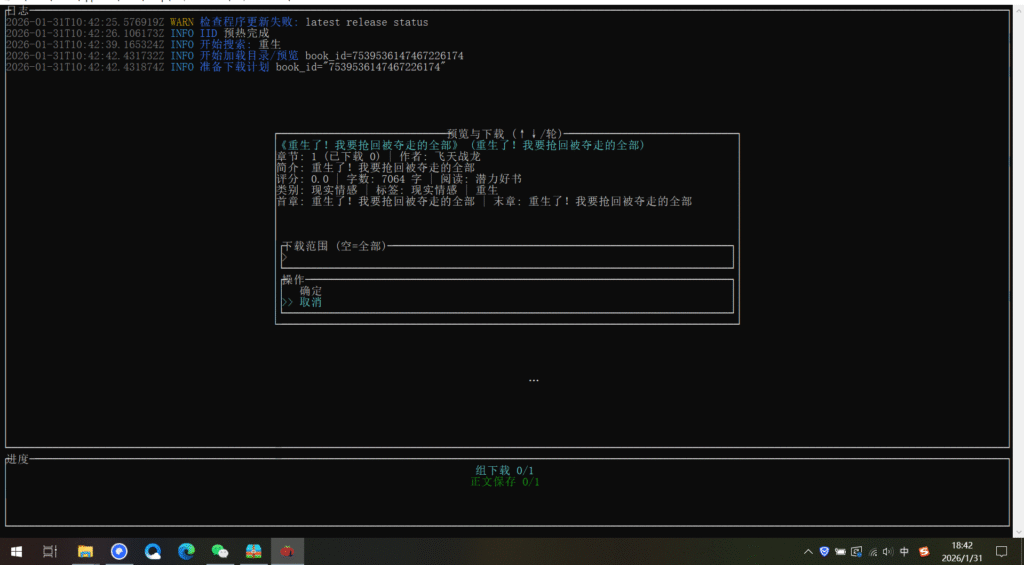Click the volume speaker tray icon
Image resolution: width=1024 pixels, height=565 pixels.
pyautogui.click(x=888, y=551)
